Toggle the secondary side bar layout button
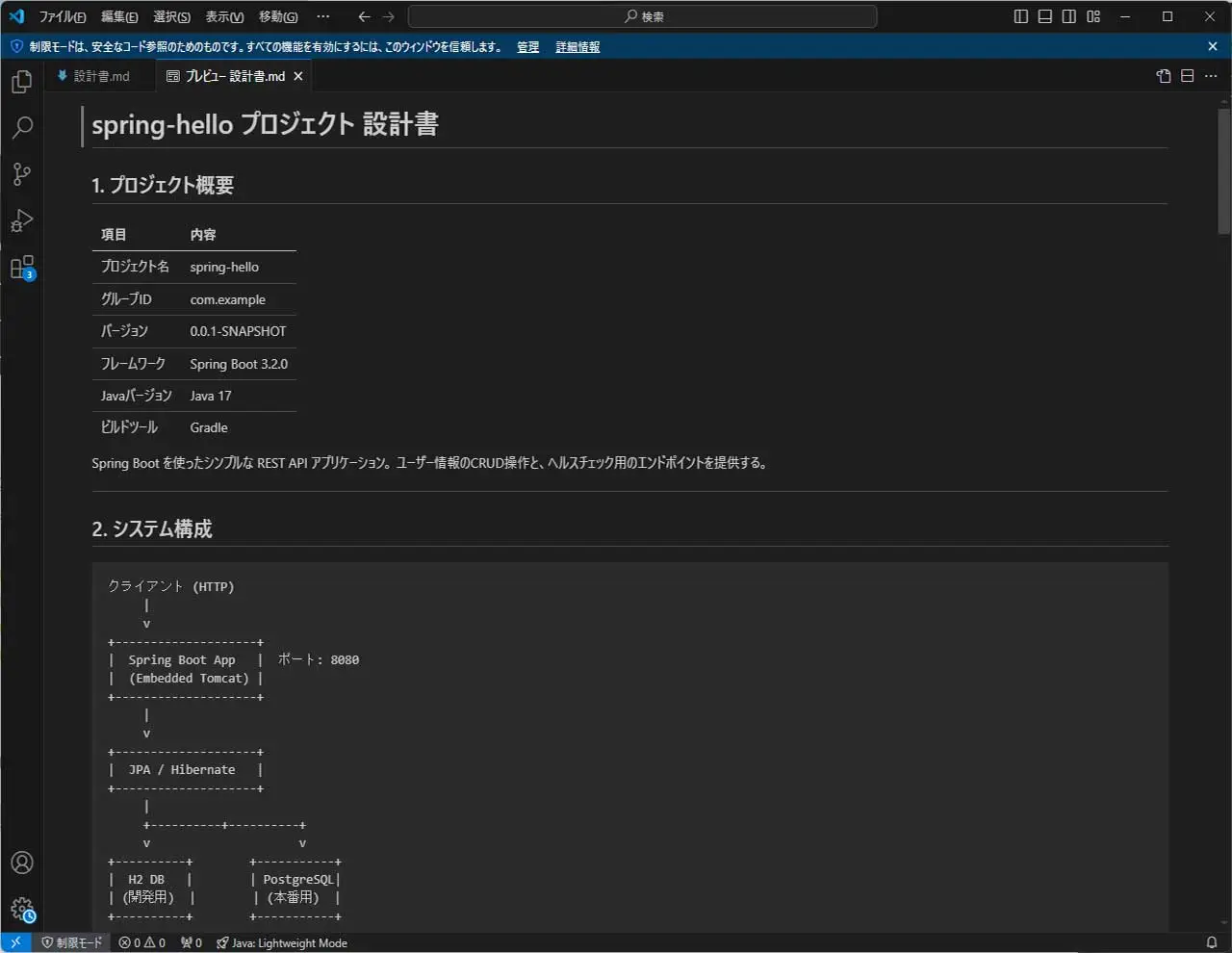This screenshot has height=953, width=1232. click(1069, 16)
